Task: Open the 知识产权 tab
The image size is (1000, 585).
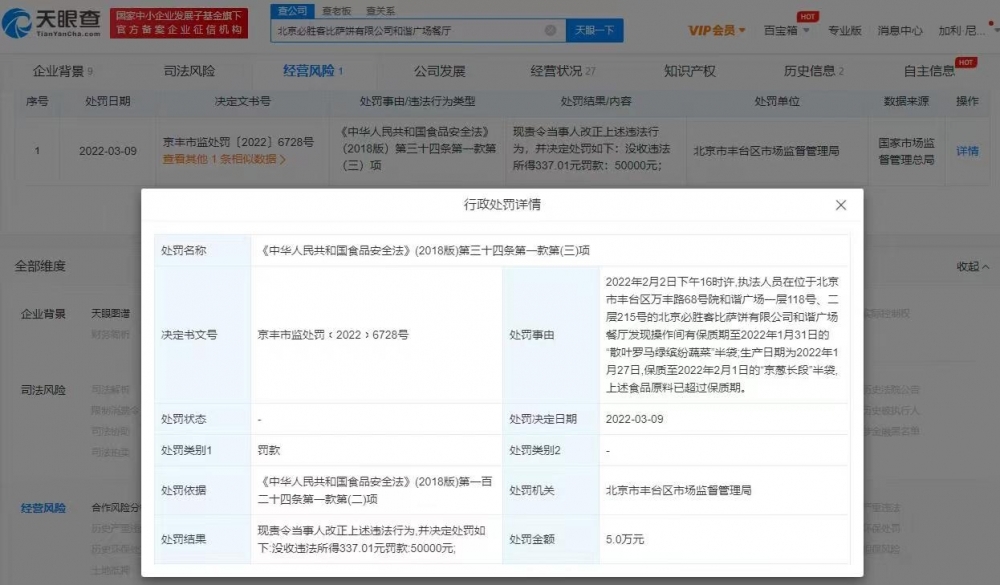Action: click(x=689, y=71)
